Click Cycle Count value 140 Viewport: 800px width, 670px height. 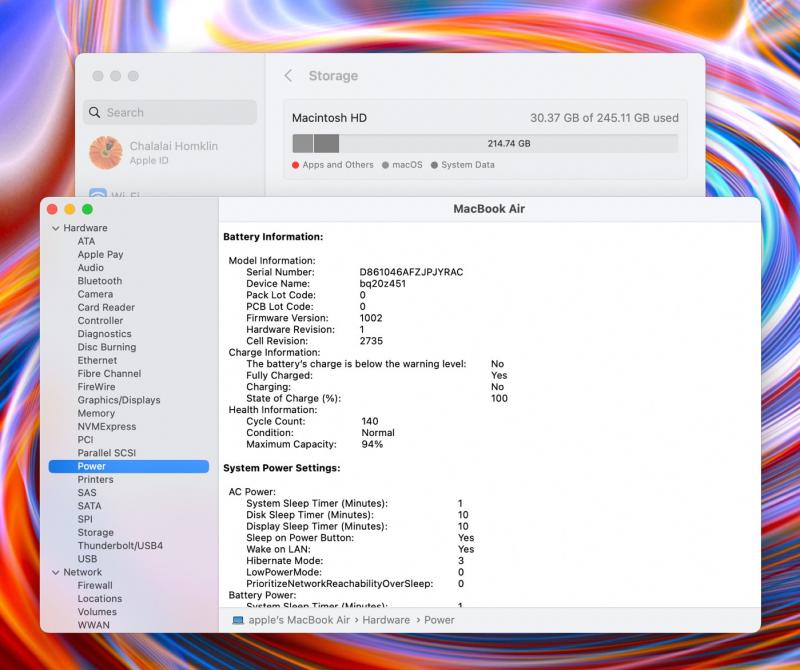pyautogui.click(x=370, y=421)
